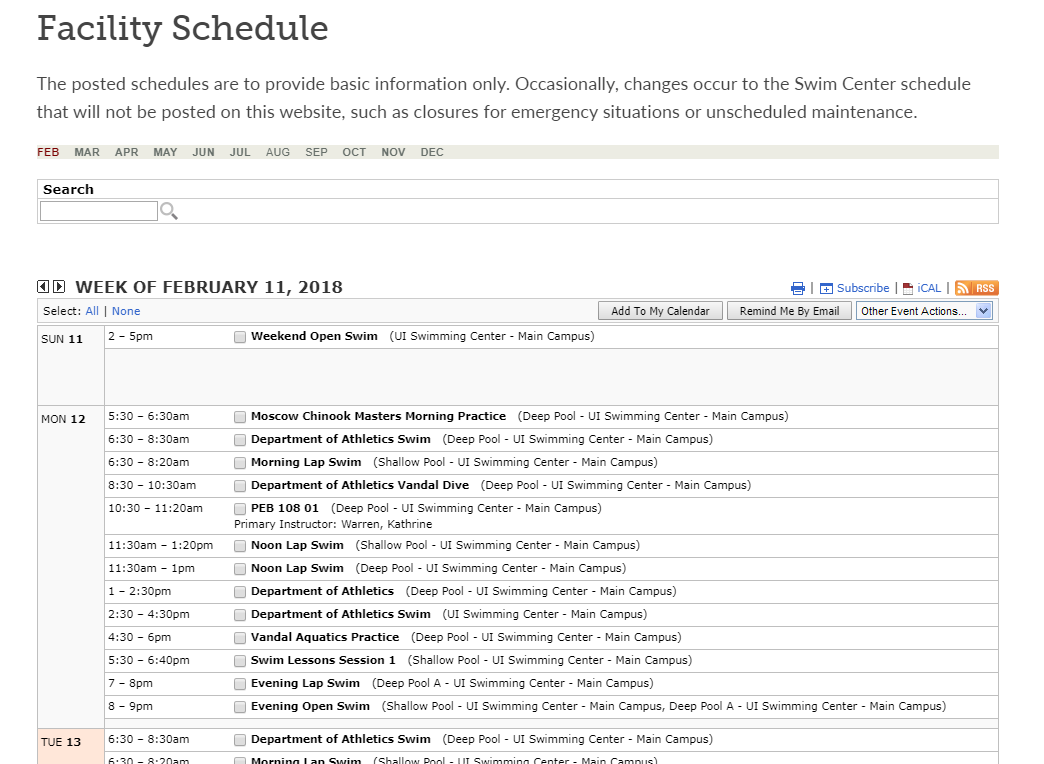Tick the Swim Lessons Session 1 checkbox
Viewport: 1044px width, 764px height.
(240, 661)
